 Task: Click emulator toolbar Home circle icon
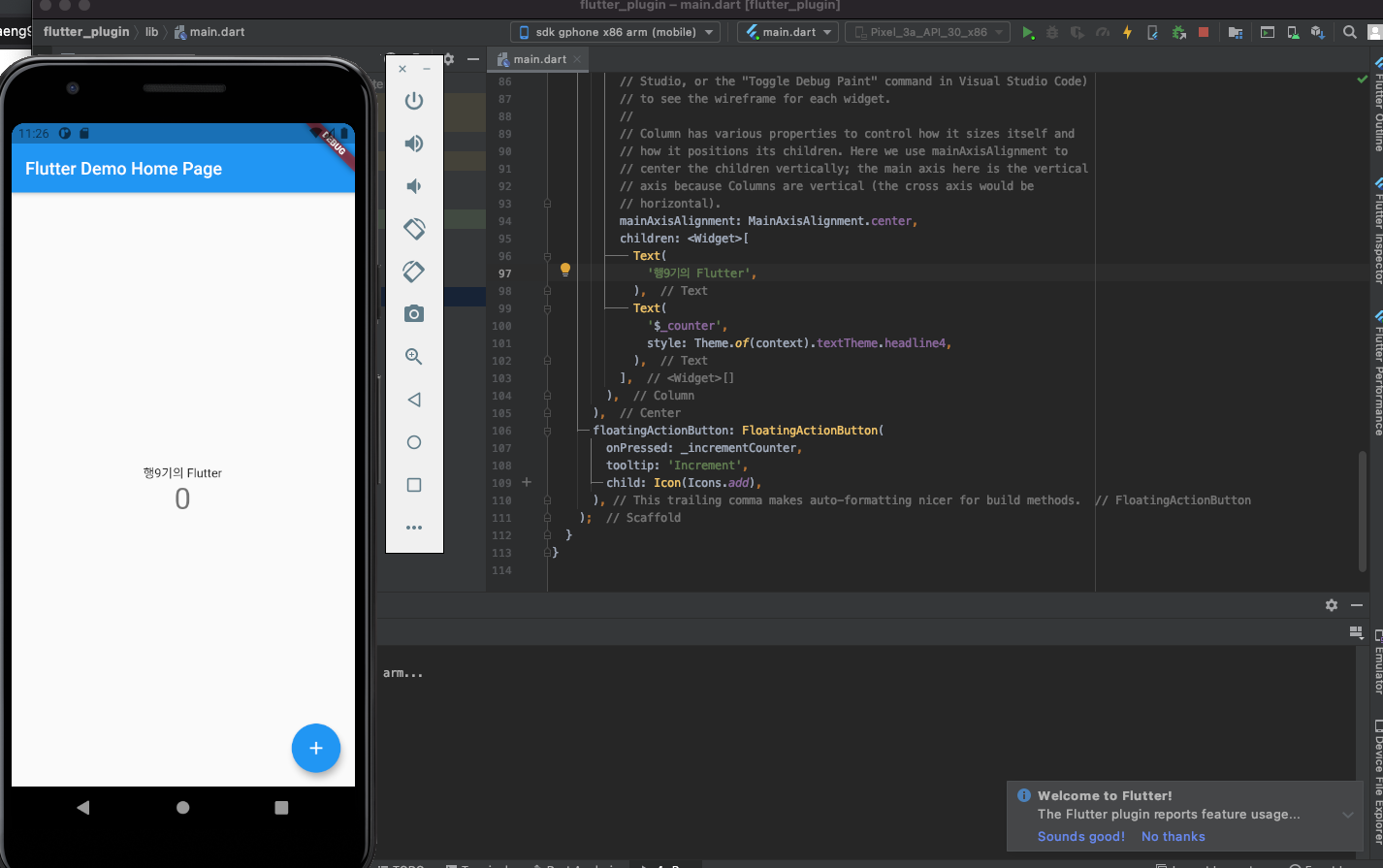click(414, 442)
